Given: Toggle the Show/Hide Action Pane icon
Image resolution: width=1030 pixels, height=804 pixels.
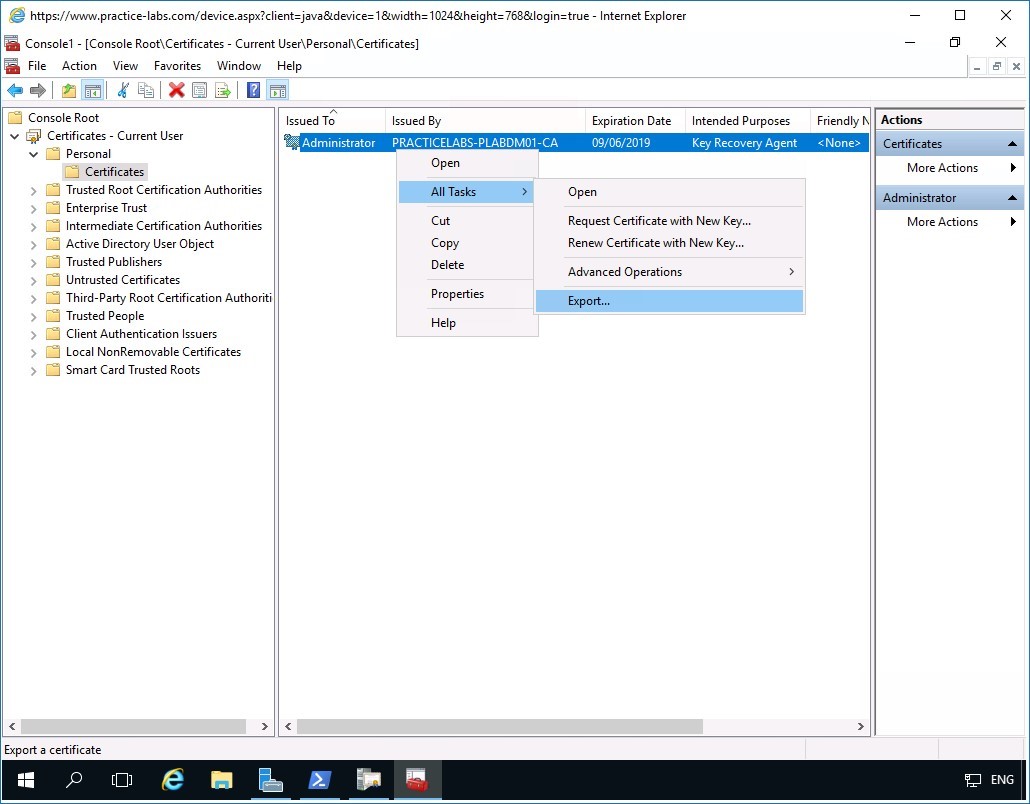Looking at the screenshot, I should 278,91.
